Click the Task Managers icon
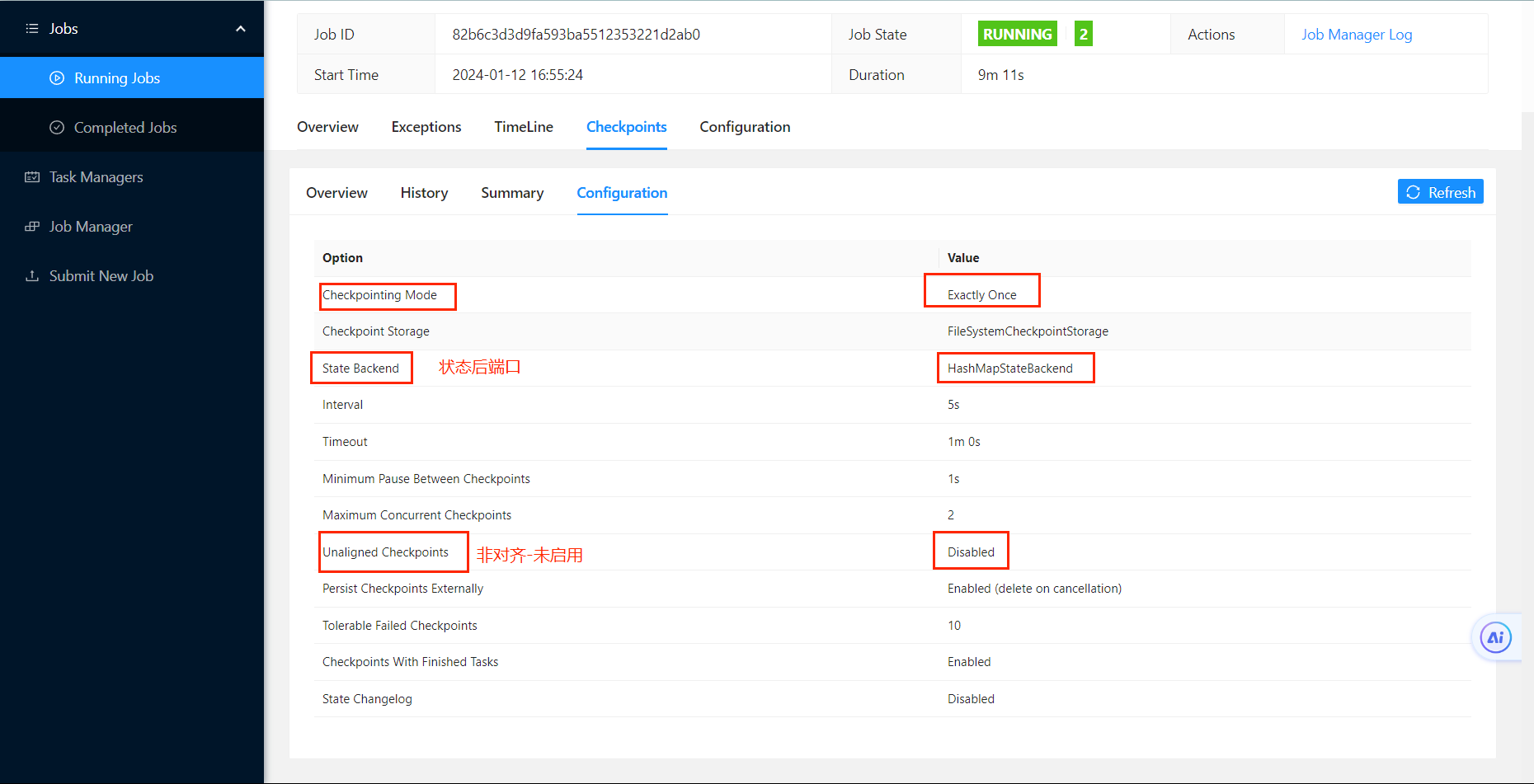Viewport: 1534px width, 784px height. pyautogui.click(x=32, y=177)
